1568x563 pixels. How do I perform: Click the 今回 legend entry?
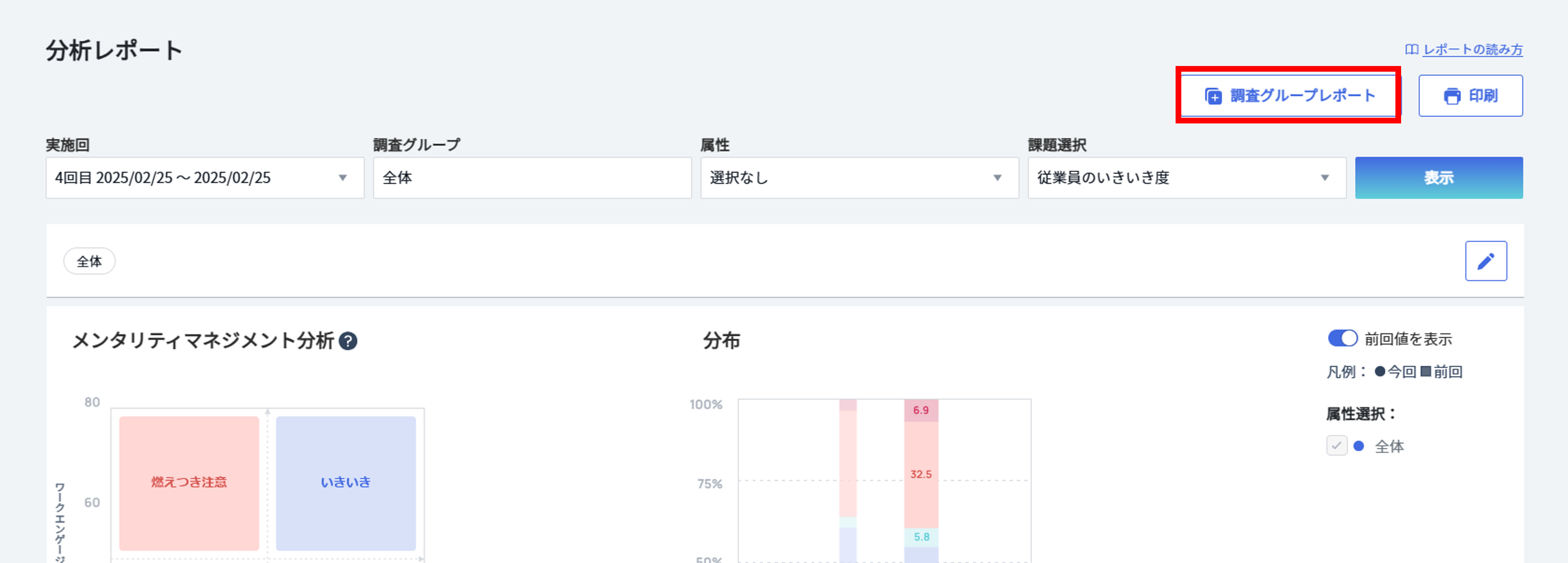point(1395,372)
